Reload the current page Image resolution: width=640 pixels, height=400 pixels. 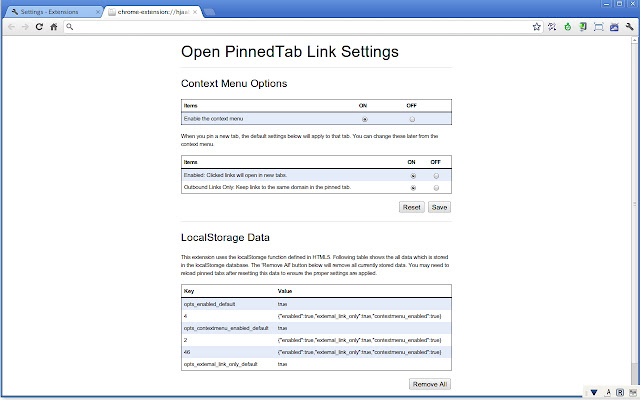(x=39, y=27)
